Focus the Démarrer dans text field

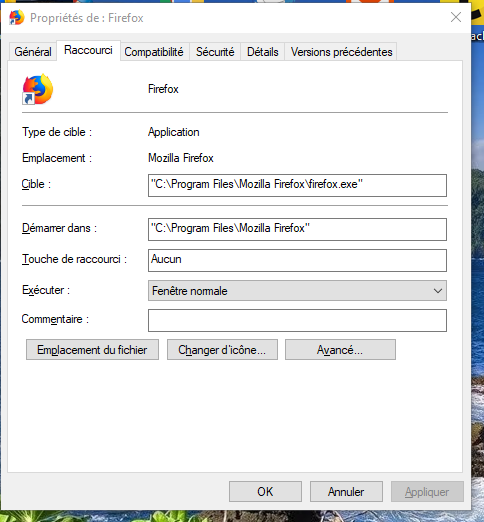297,229
